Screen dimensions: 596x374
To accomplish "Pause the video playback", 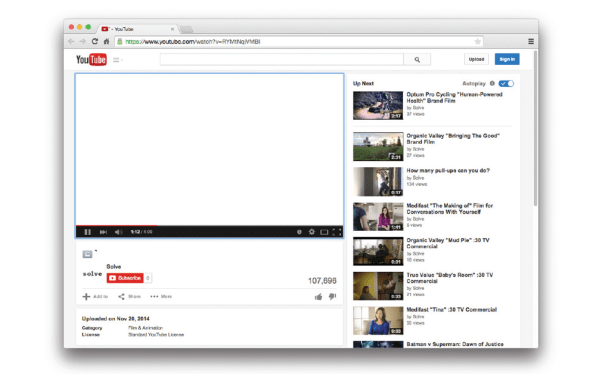I will click(87, 232).
